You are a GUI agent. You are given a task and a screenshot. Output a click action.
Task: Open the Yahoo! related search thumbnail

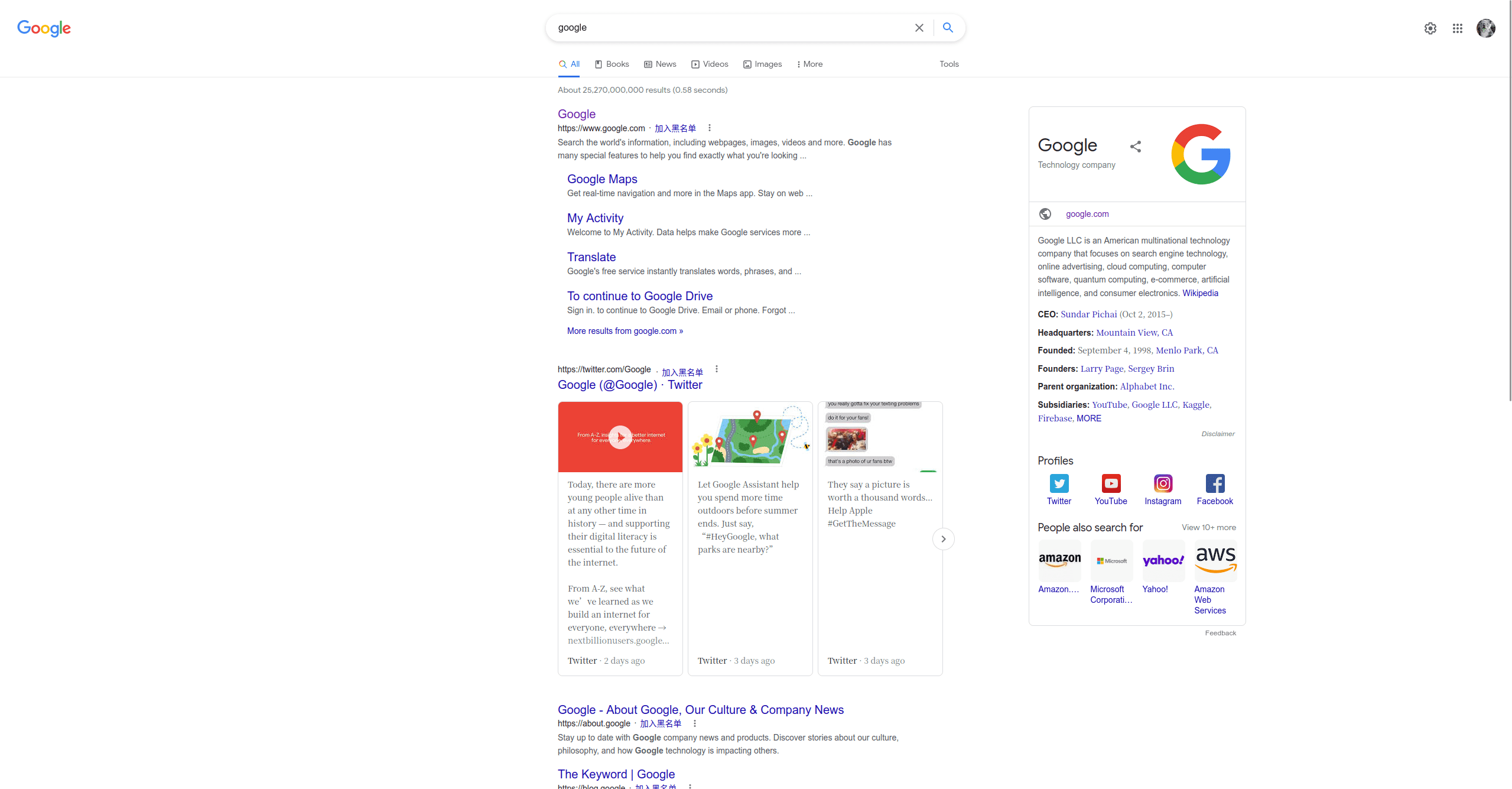(1163, 561)
